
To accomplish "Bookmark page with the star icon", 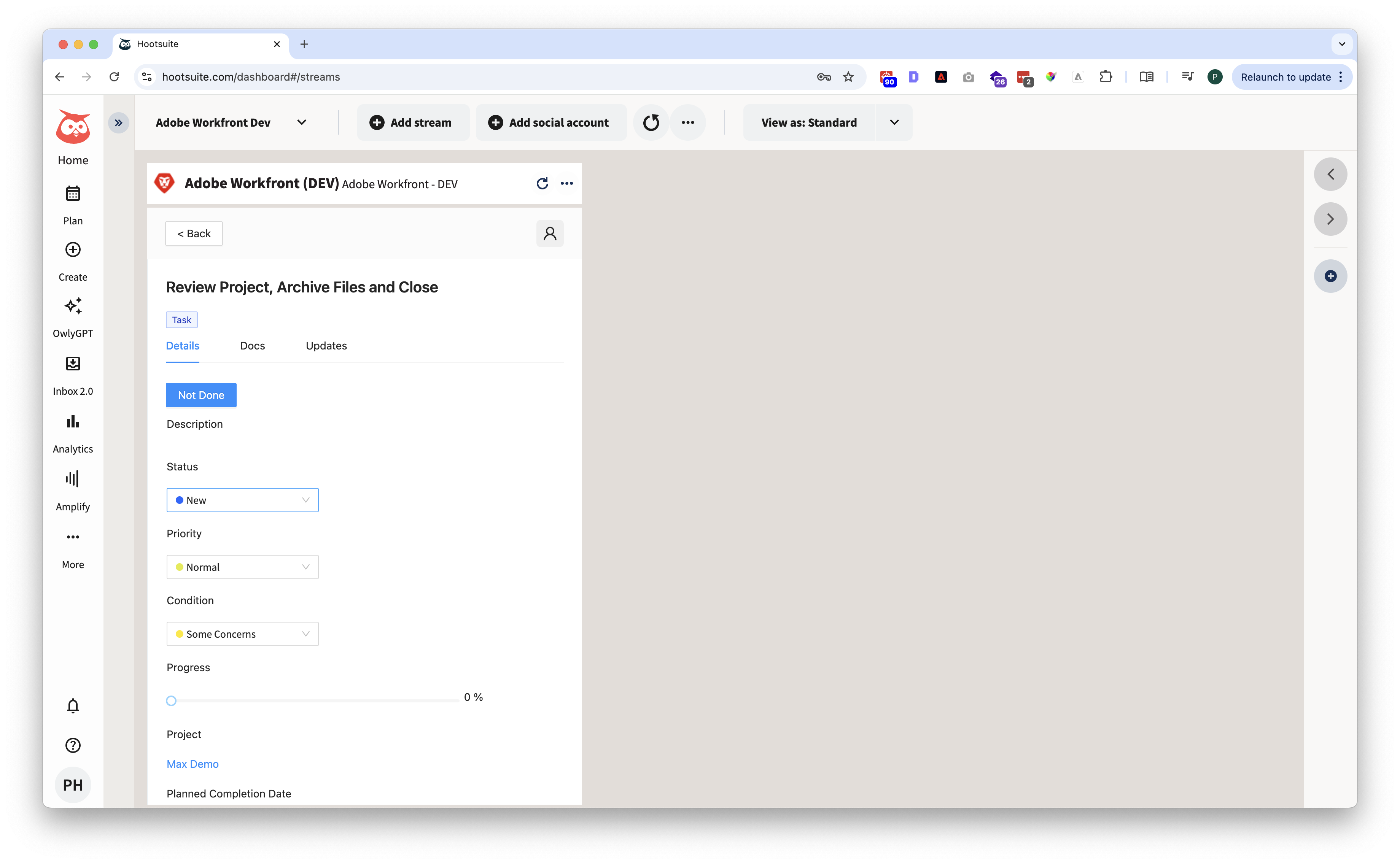I will tap(848, 77).
